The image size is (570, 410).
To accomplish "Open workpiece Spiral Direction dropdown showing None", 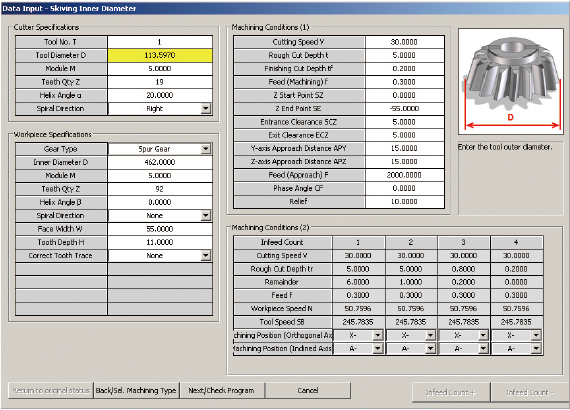I will [206, 216].
